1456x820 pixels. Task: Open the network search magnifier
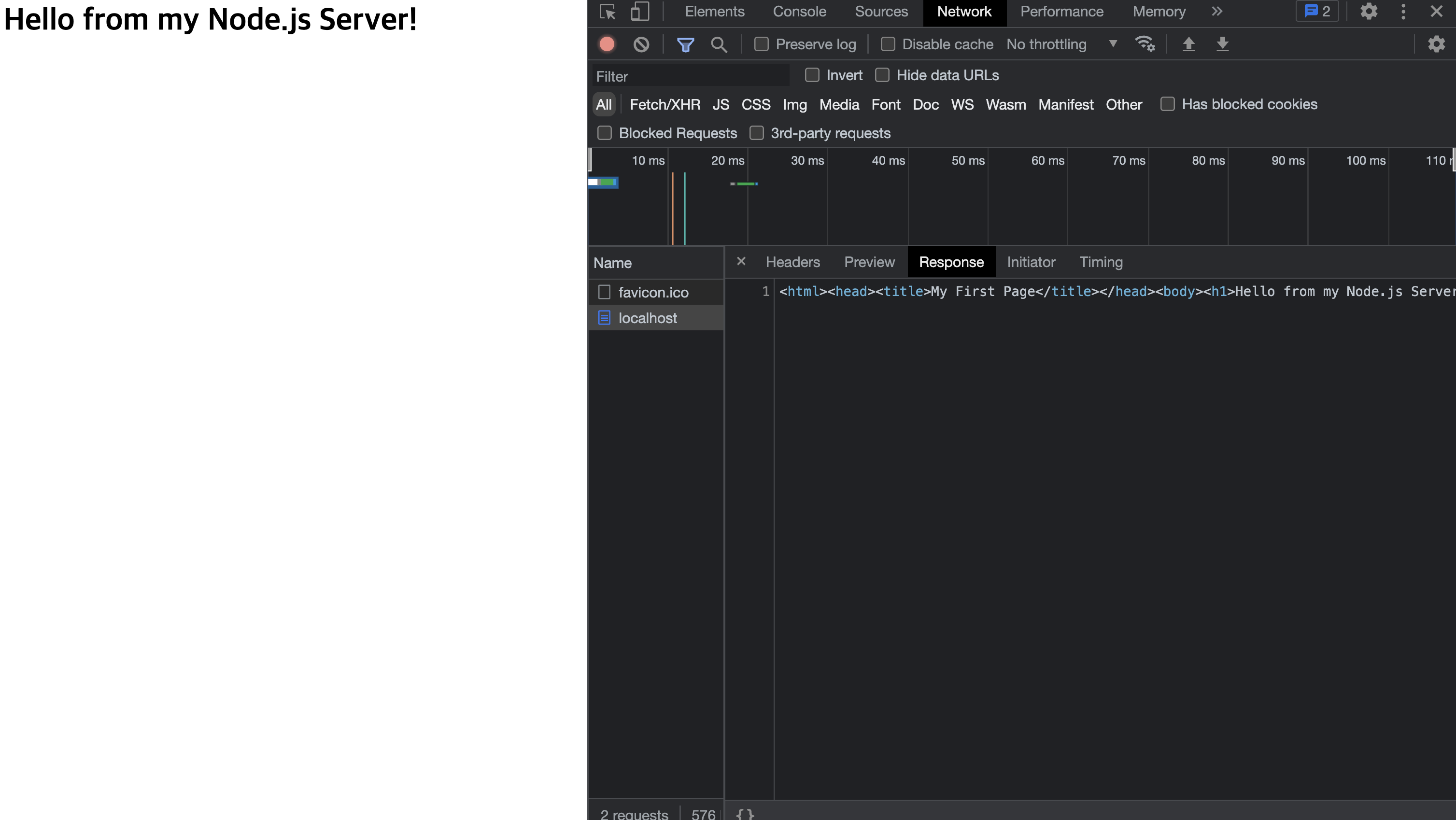[x=719, y=44]
